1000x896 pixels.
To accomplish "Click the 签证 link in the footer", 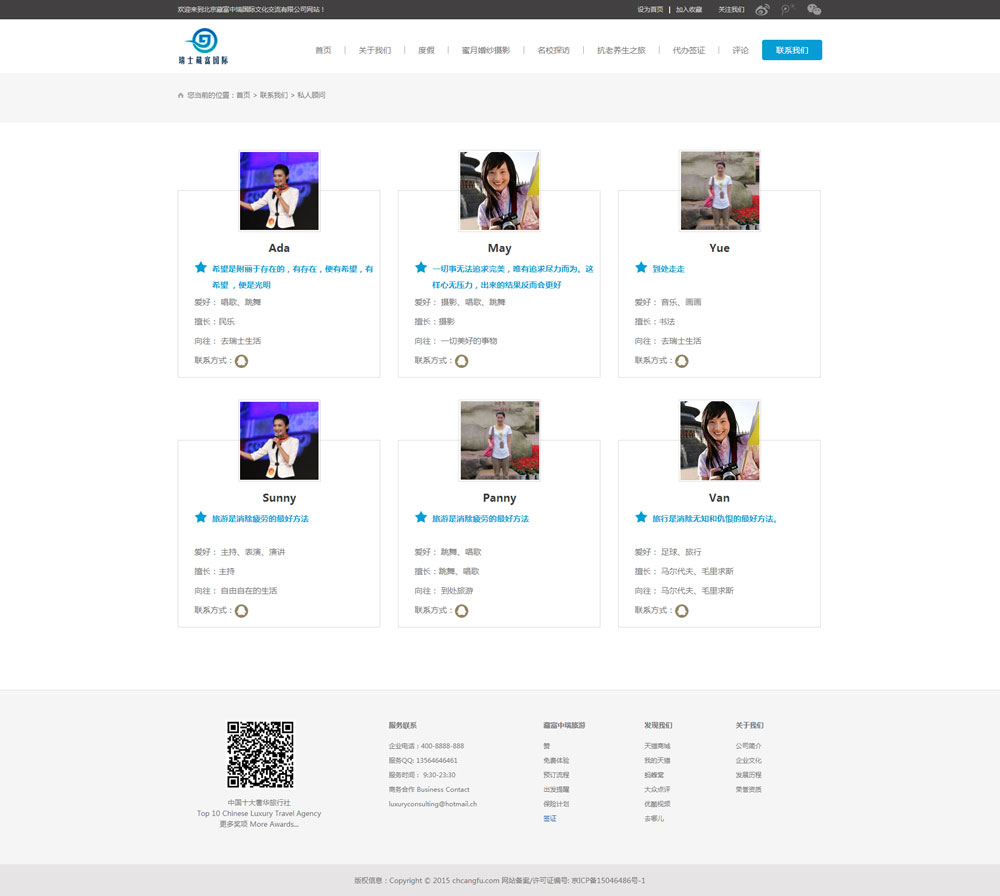I will [x=550, y=819].
